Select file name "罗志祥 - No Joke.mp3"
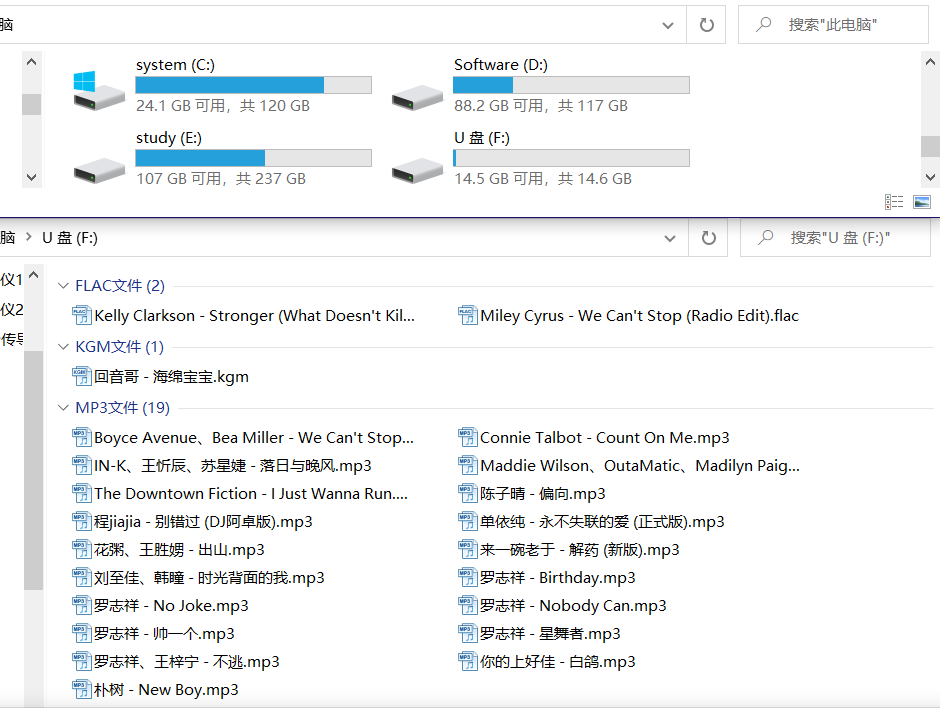The height and width of the screenshot is (708, 940). [171, 605]
